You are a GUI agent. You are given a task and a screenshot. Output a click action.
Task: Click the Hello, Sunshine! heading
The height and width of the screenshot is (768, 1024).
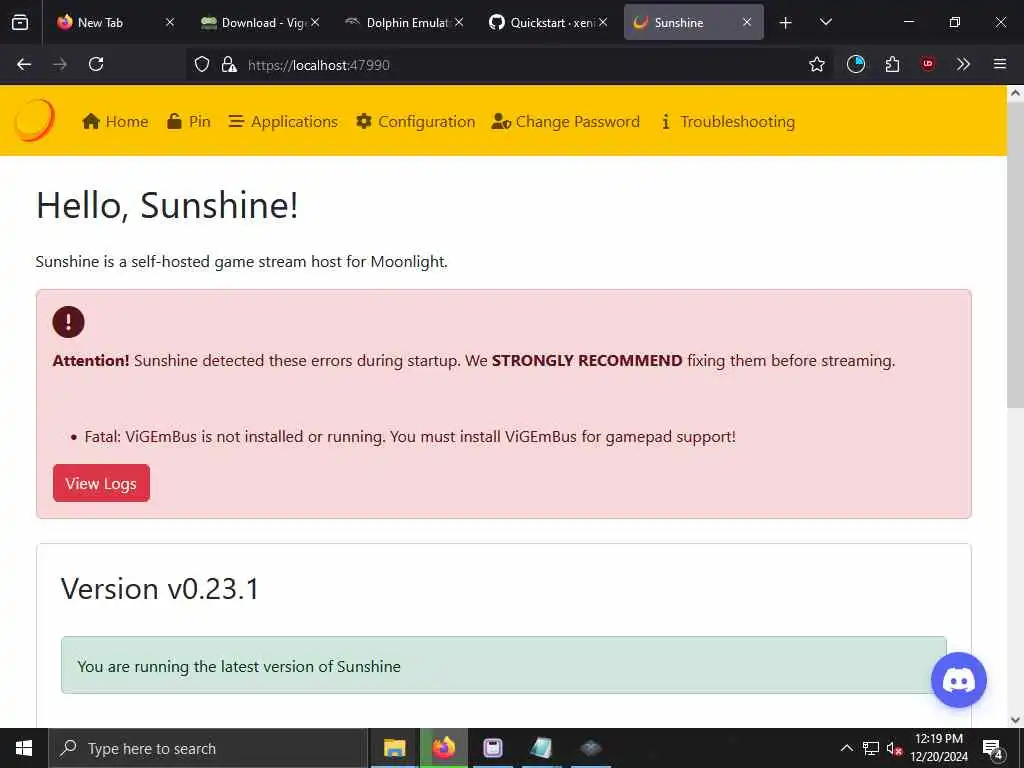point(167,205)
